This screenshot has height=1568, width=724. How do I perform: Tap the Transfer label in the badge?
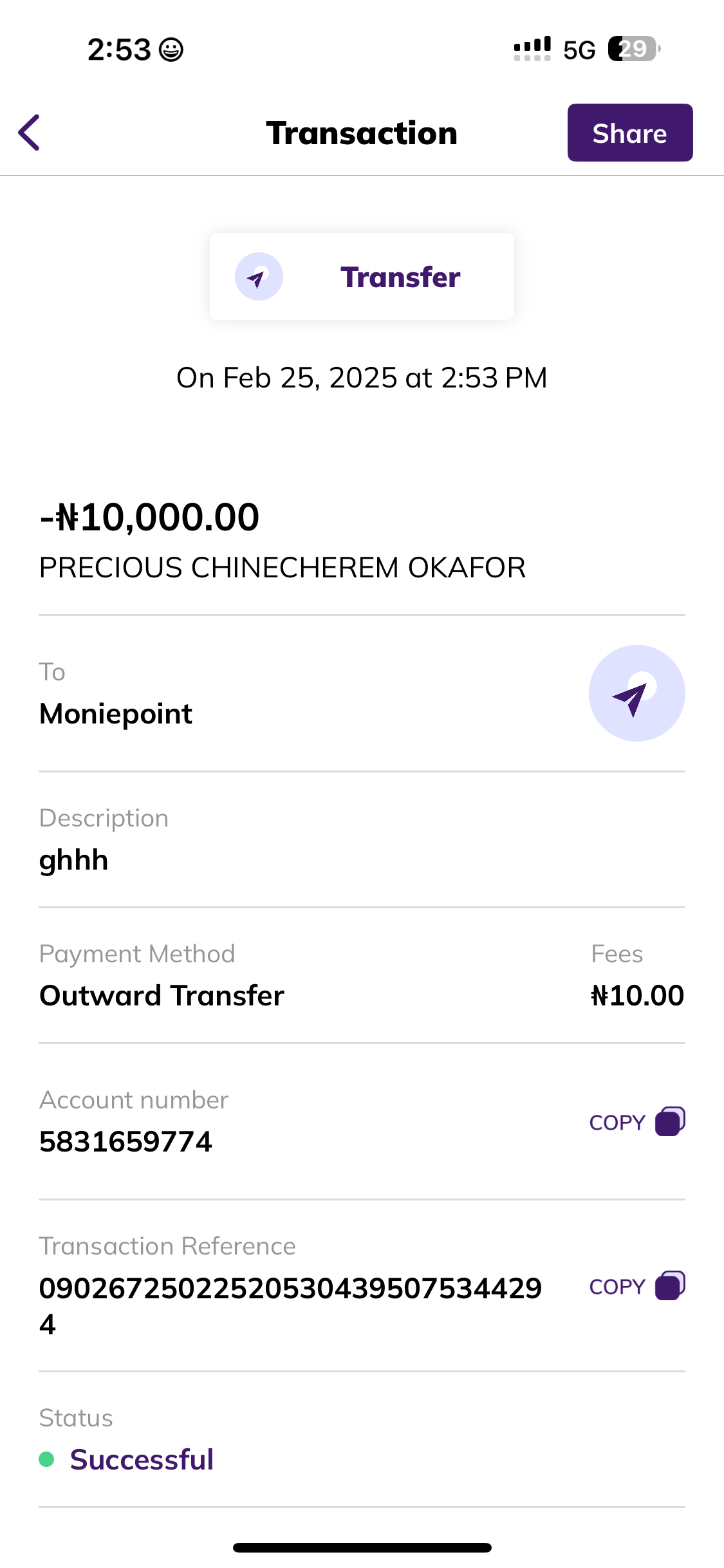400,277
